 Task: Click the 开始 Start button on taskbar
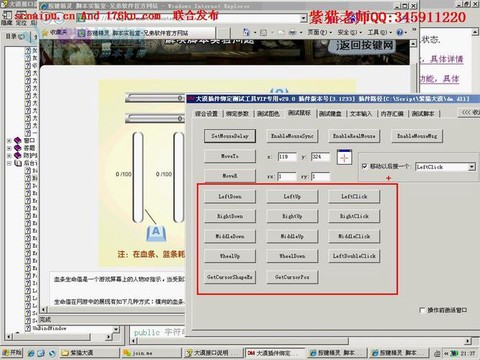tap(12, 353)
